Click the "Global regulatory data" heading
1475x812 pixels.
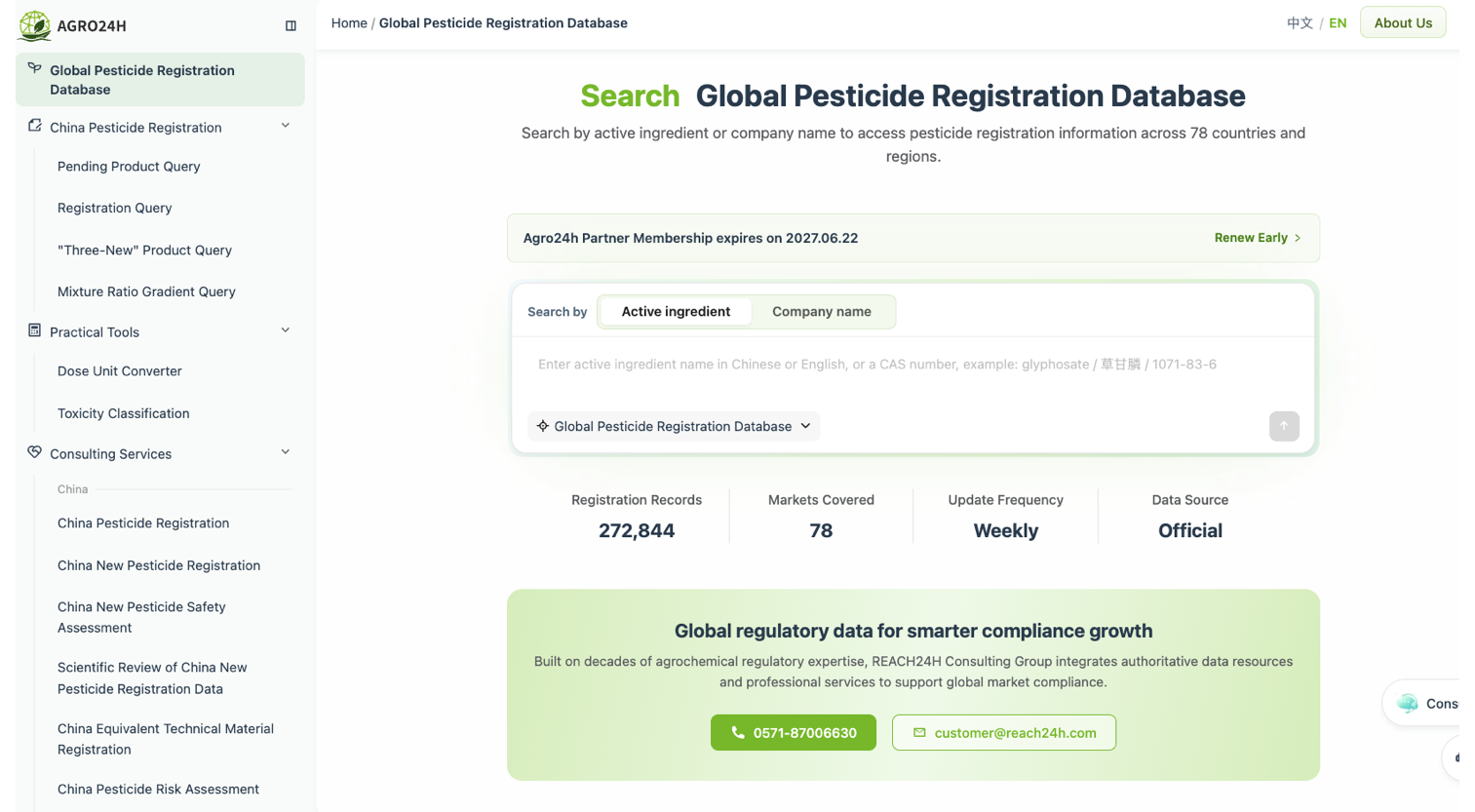913,632
